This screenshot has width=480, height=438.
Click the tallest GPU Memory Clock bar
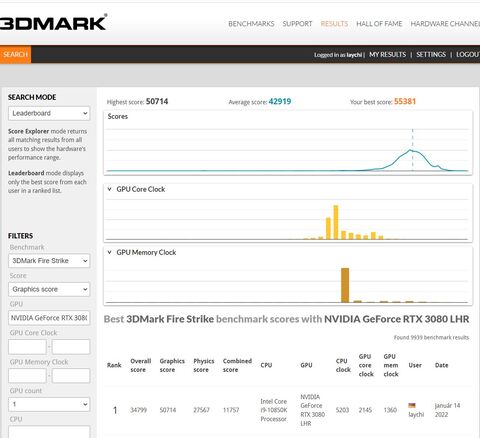click(345, 285)
